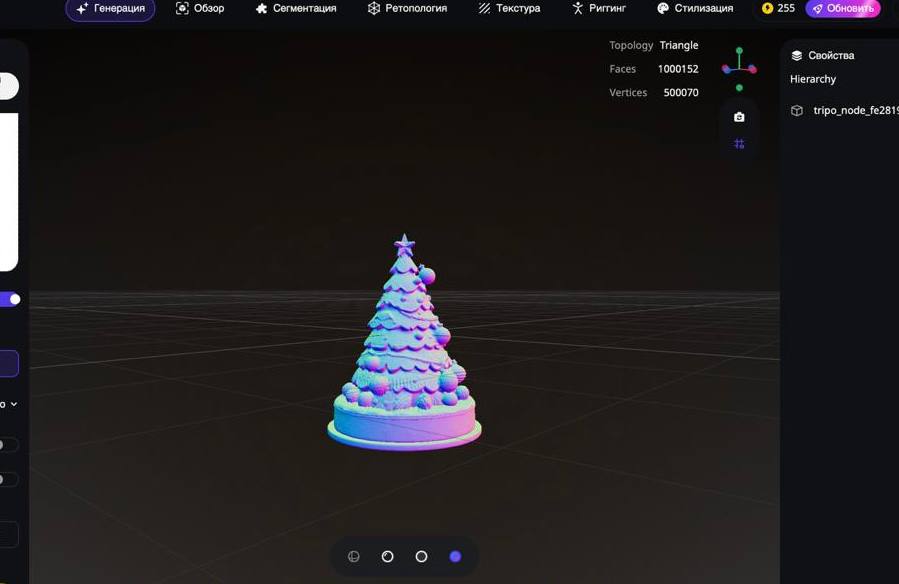This screenshot has height=584, width=899.
Task: Click the green Y-axis handle on gizmo
Action: click(739, 51)
